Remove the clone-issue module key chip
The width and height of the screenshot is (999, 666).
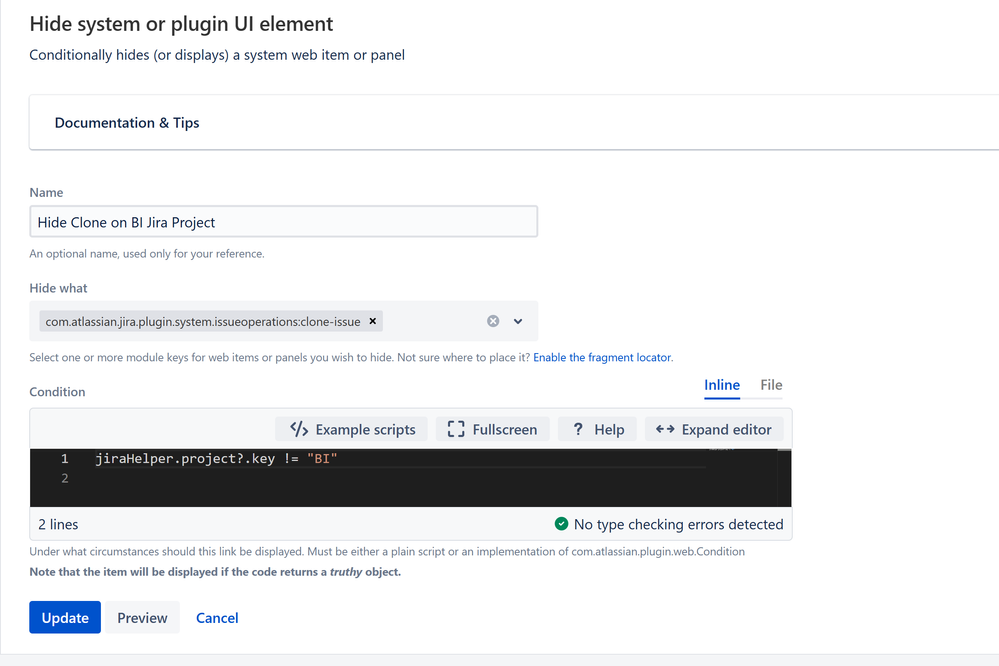point(373,322)
